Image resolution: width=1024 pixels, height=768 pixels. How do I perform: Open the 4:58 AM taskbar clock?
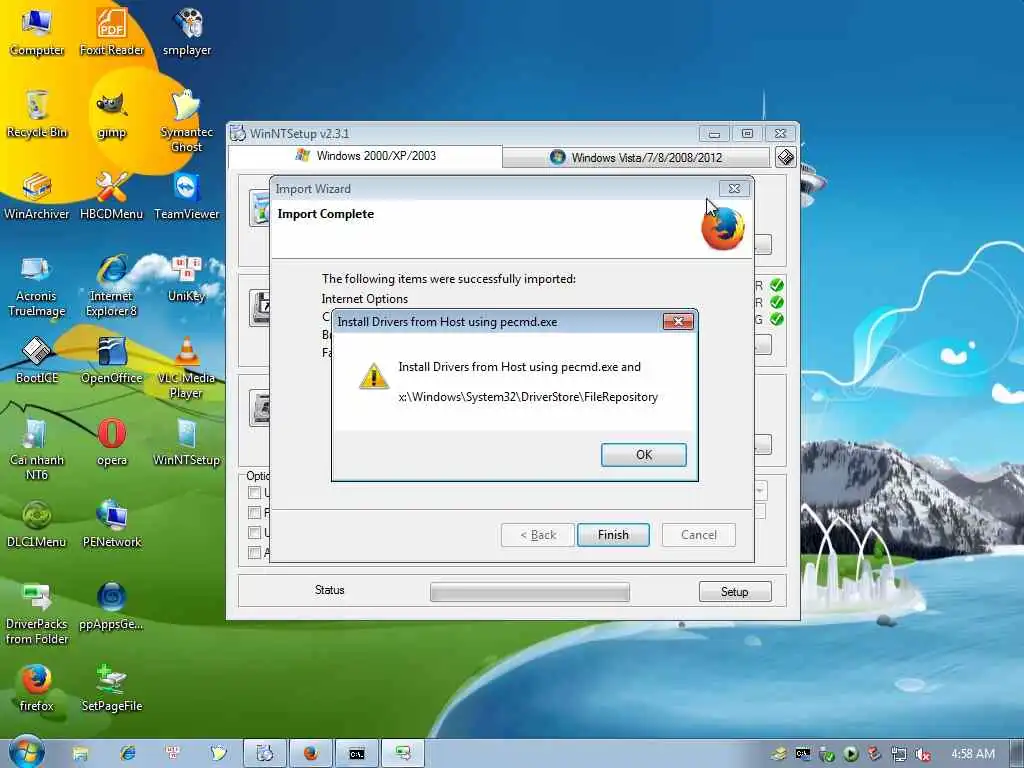coord(972,754)
